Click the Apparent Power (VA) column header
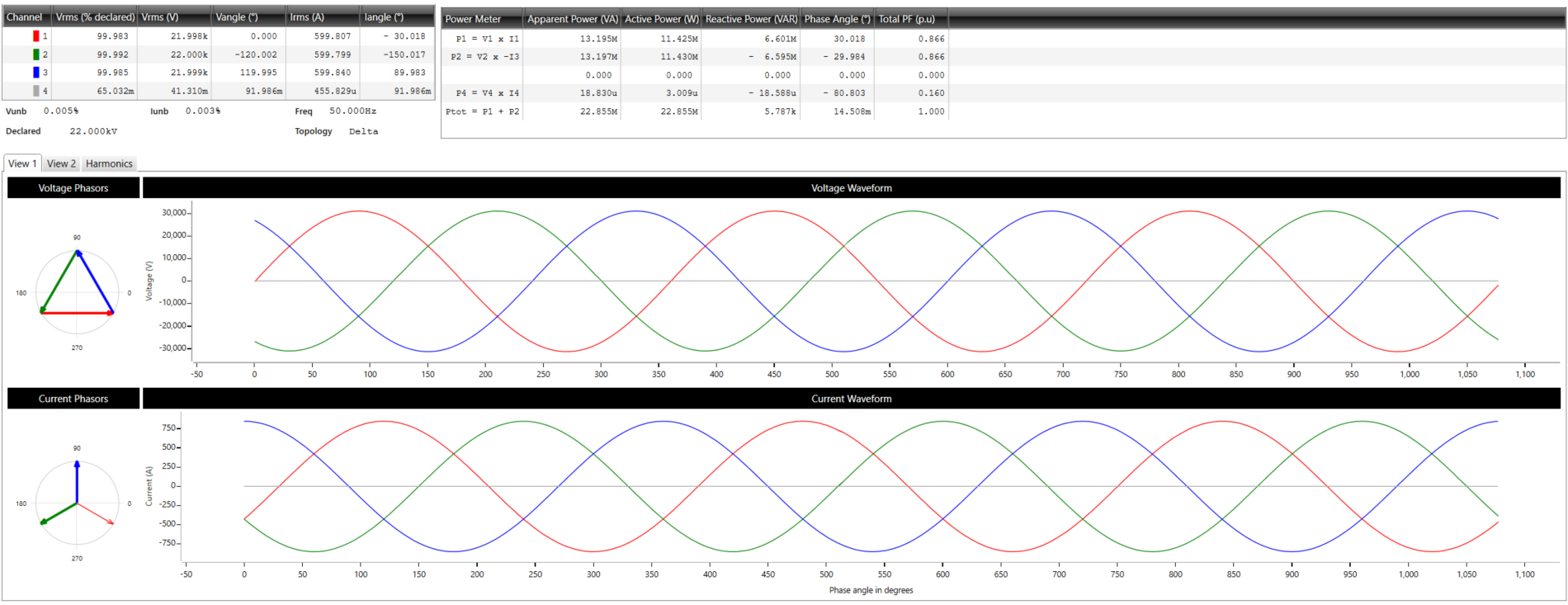This screenshot has width=1568, height=605. [572, 19]
